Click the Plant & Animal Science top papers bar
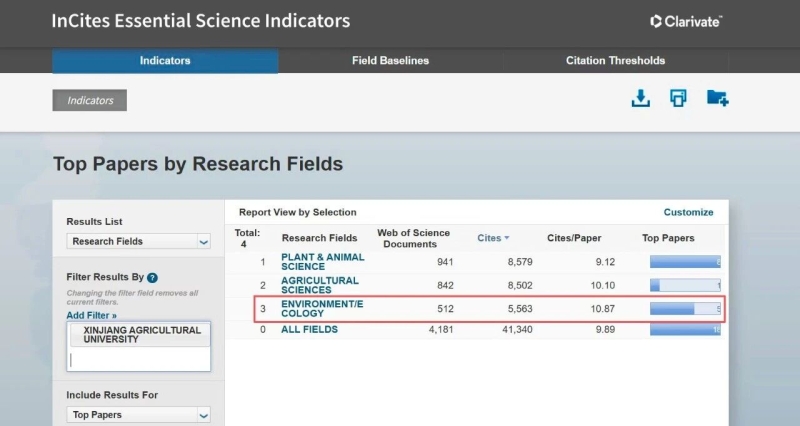This screenshot has width=800, height=426. tap(685, 262)
